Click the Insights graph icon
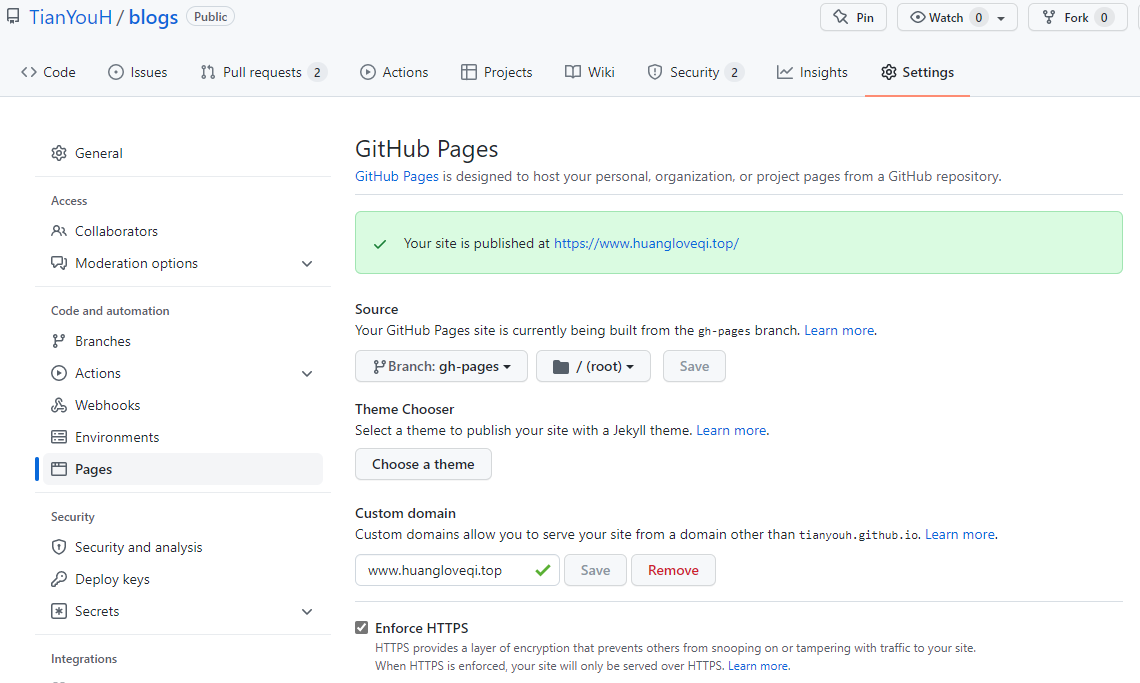The width and height of the screenshot is (1140, 683). (784, 72)
